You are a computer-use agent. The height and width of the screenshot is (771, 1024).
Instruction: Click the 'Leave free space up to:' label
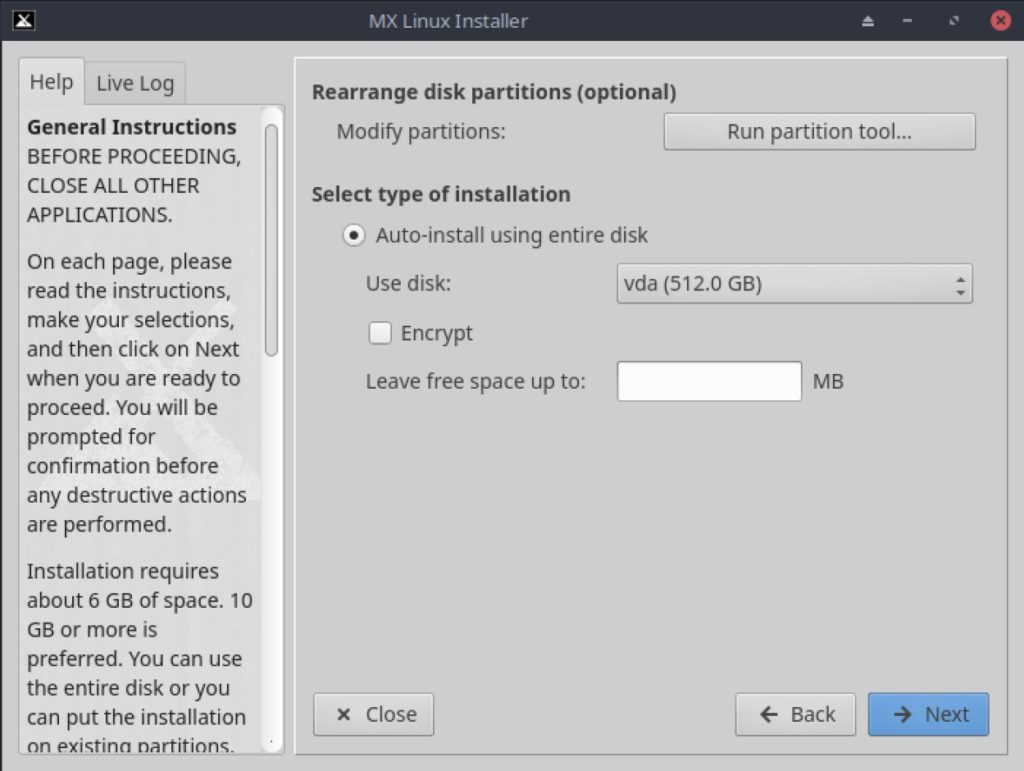coord(475,381)
